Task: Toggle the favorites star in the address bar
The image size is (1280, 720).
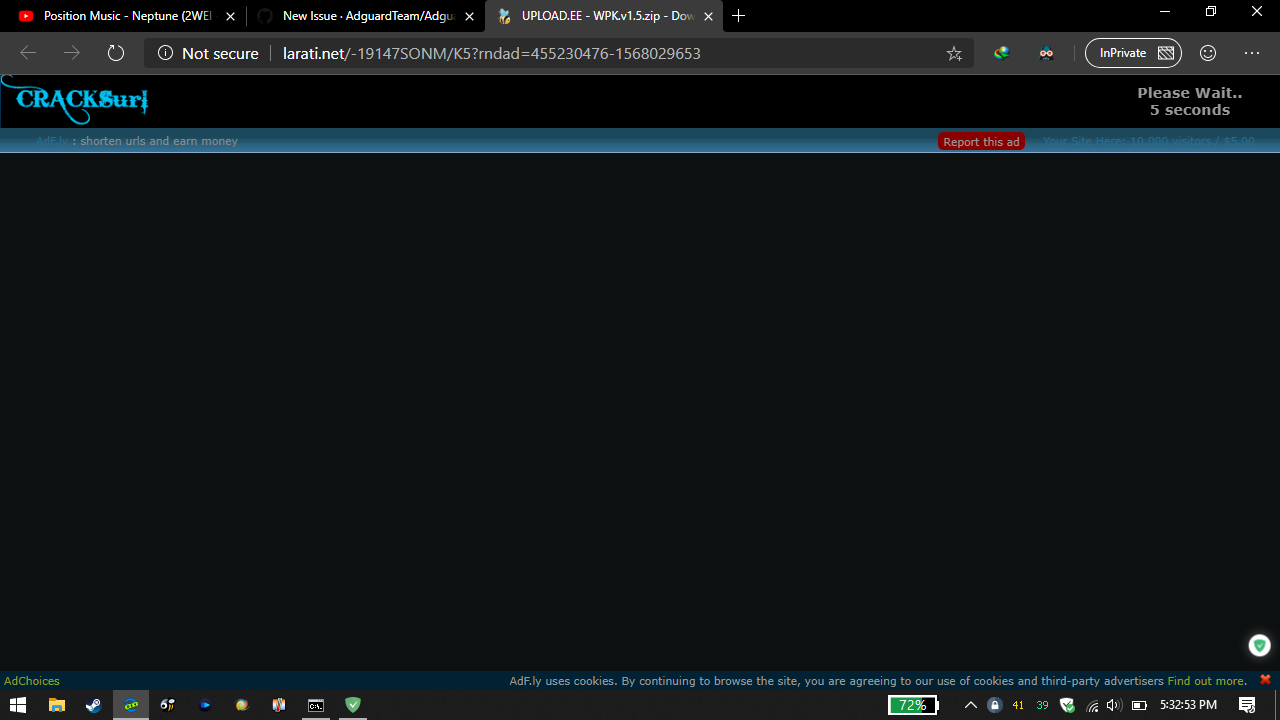Action: [954, 53]
